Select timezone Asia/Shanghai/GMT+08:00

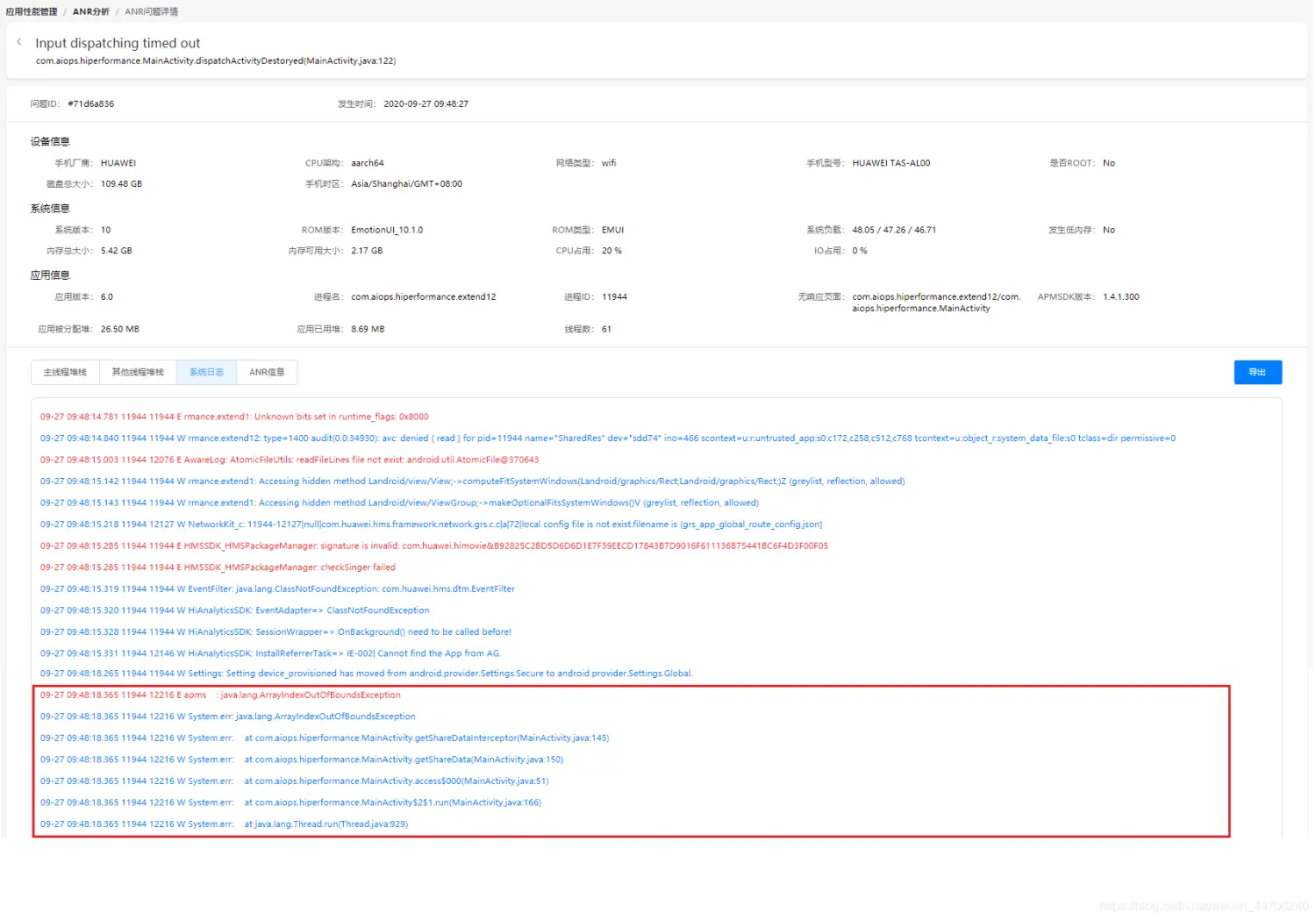click(406, 184)
